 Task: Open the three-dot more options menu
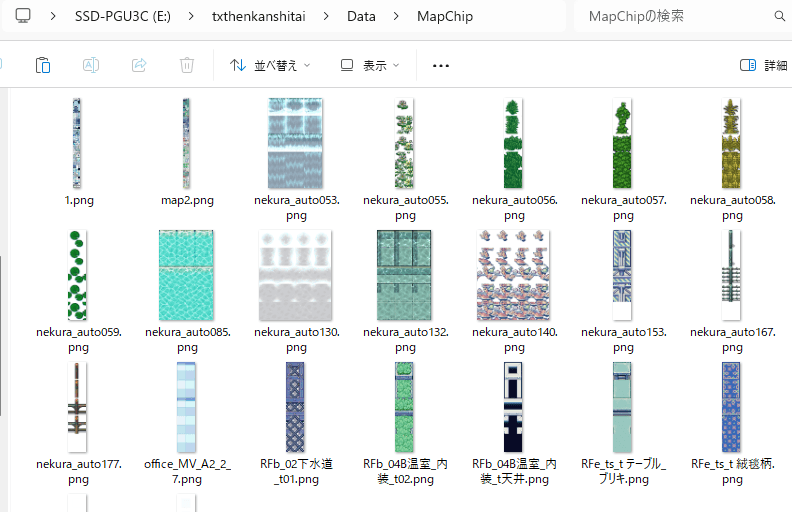tap(441, 65)
